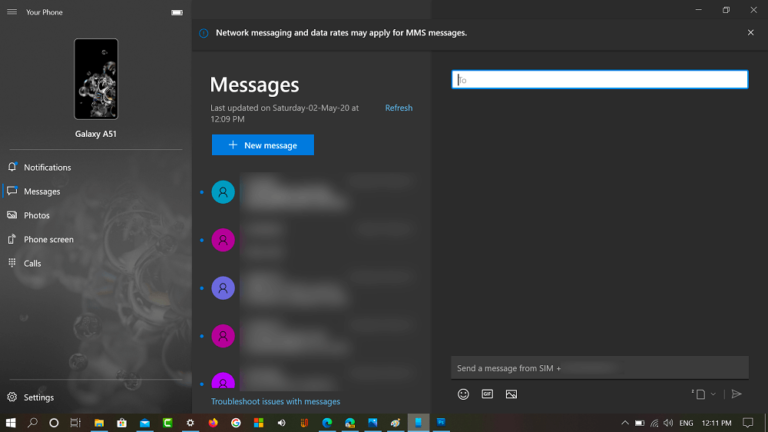Click the Send a message text box
768x432 pixels.
[x=600, y=368]
